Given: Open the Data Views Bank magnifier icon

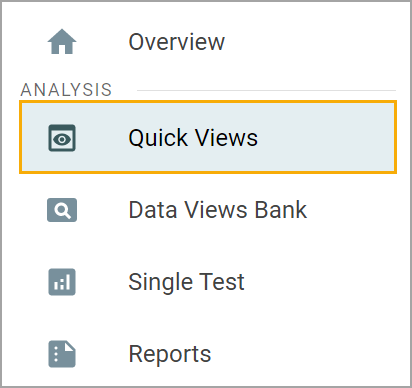Looking at the screenshot, I should click(62, 210).
